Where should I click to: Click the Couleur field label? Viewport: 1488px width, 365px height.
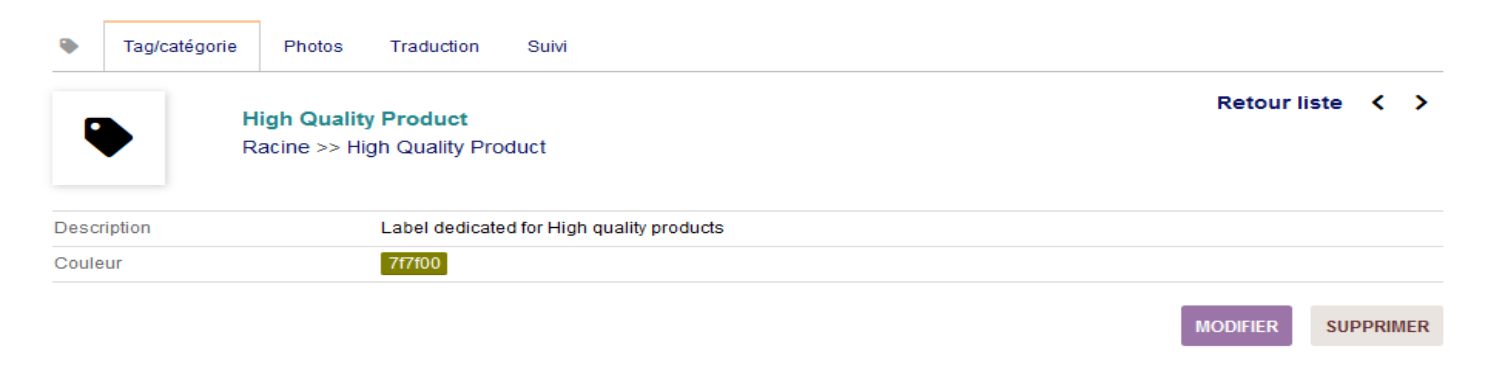click(x=88, y=264)
